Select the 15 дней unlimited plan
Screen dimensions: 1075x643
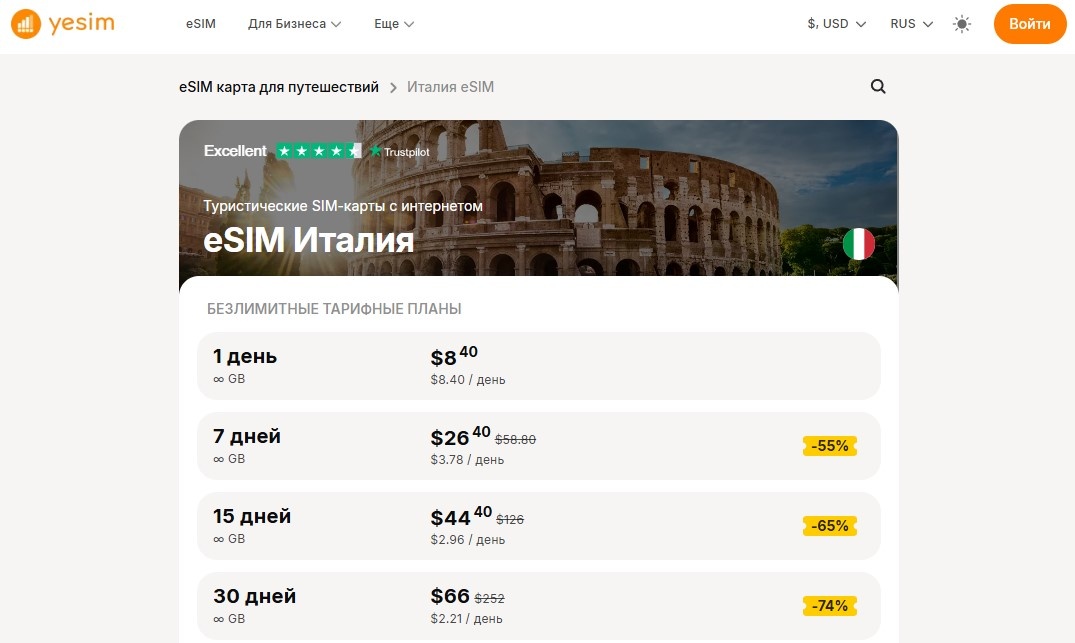click(538, 526)
